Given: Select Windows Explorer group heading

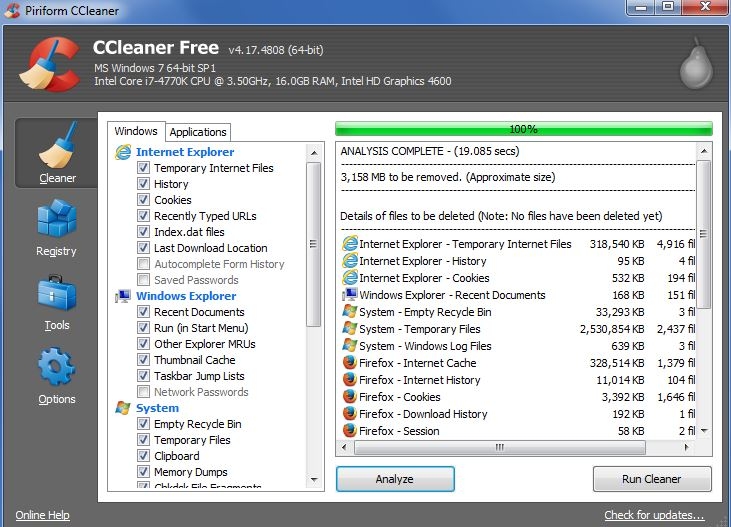Looking at the screenshot, I should [186, 296].
